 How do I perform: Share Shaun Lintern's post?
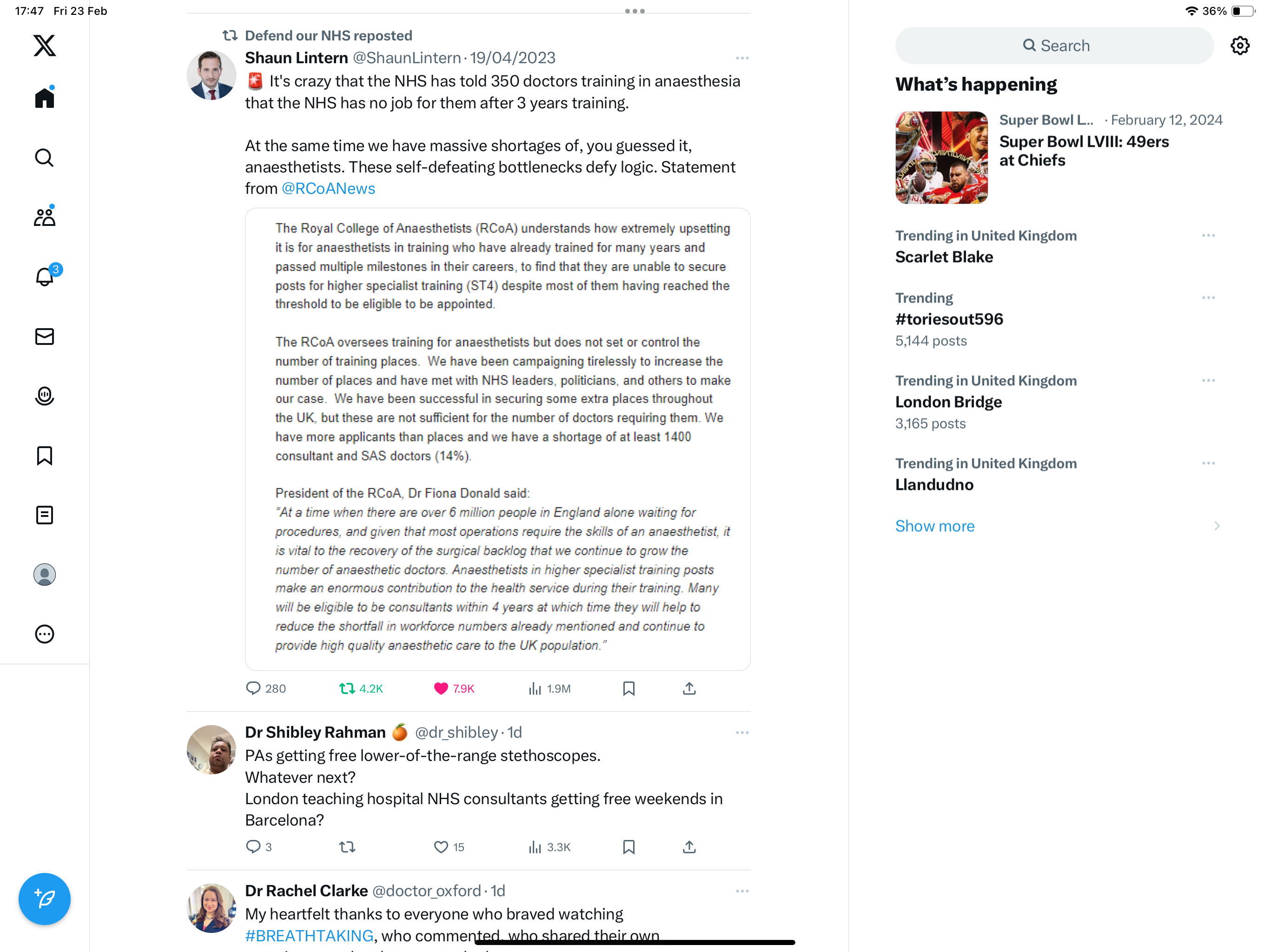tap(689, 688)
